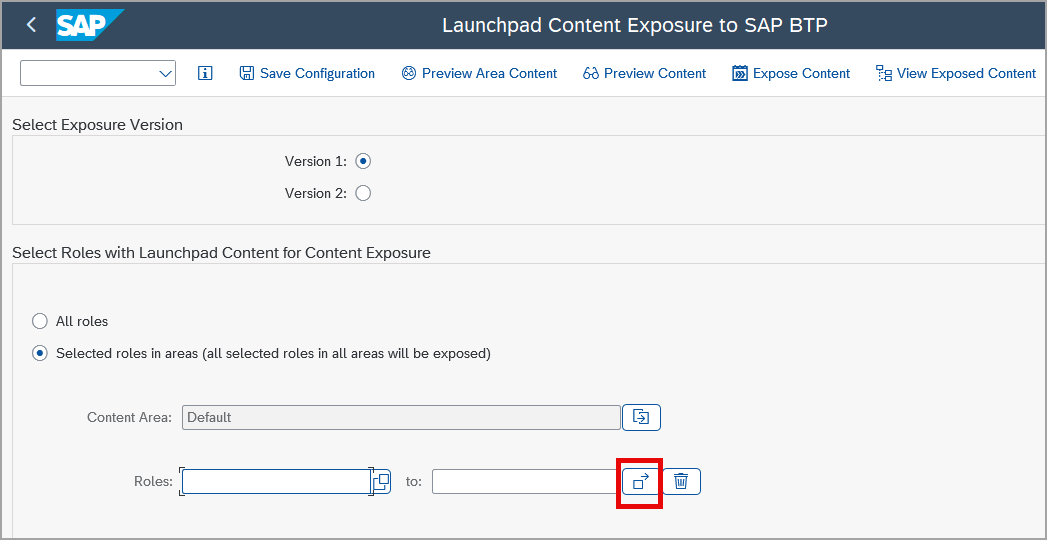1047x540 pixels.
Task: Select the Version 2 radio button
Action: [363, 193]
